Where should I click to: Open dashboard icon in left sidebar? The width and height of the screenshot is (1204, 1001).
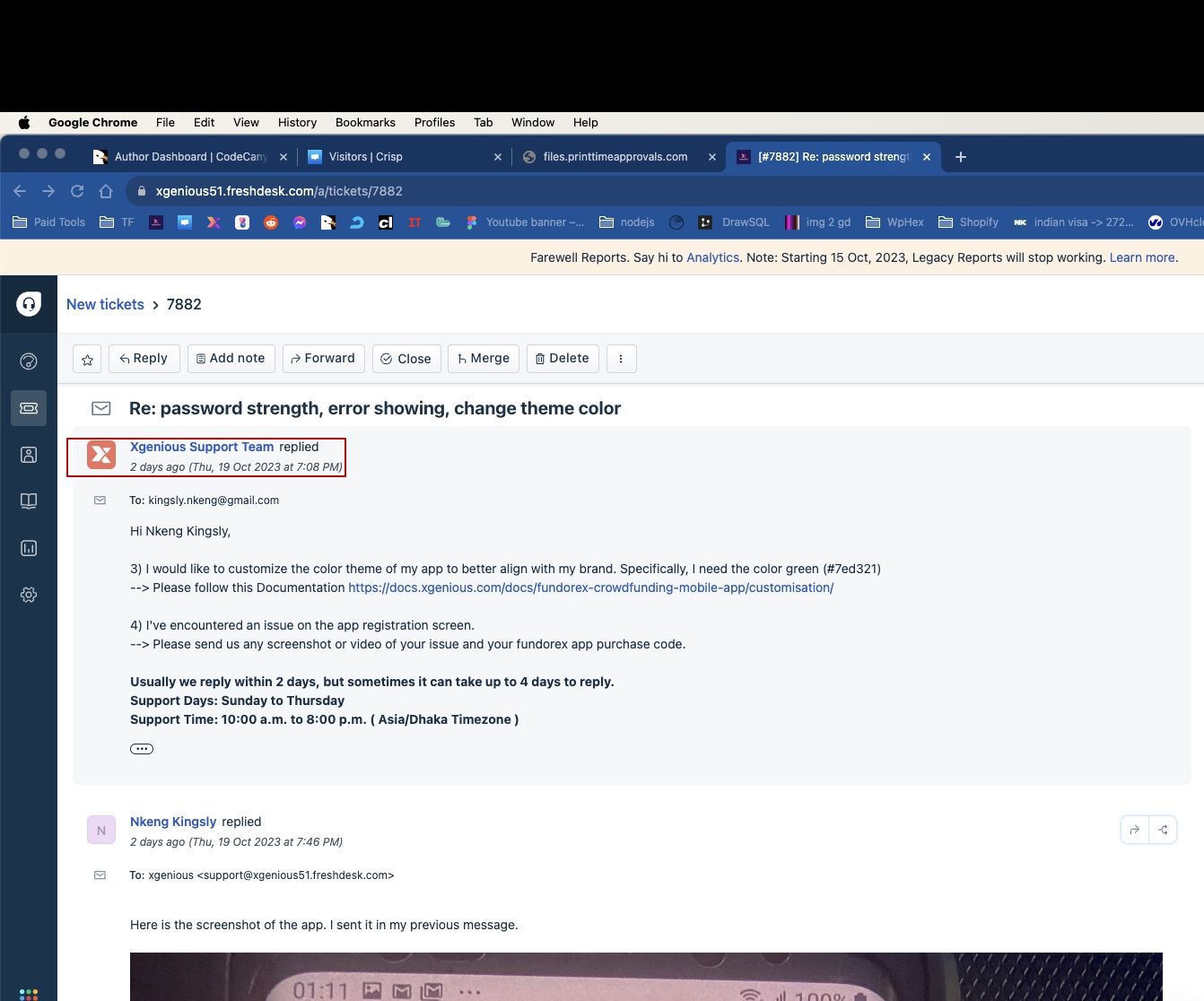click(x=29, y=361)
